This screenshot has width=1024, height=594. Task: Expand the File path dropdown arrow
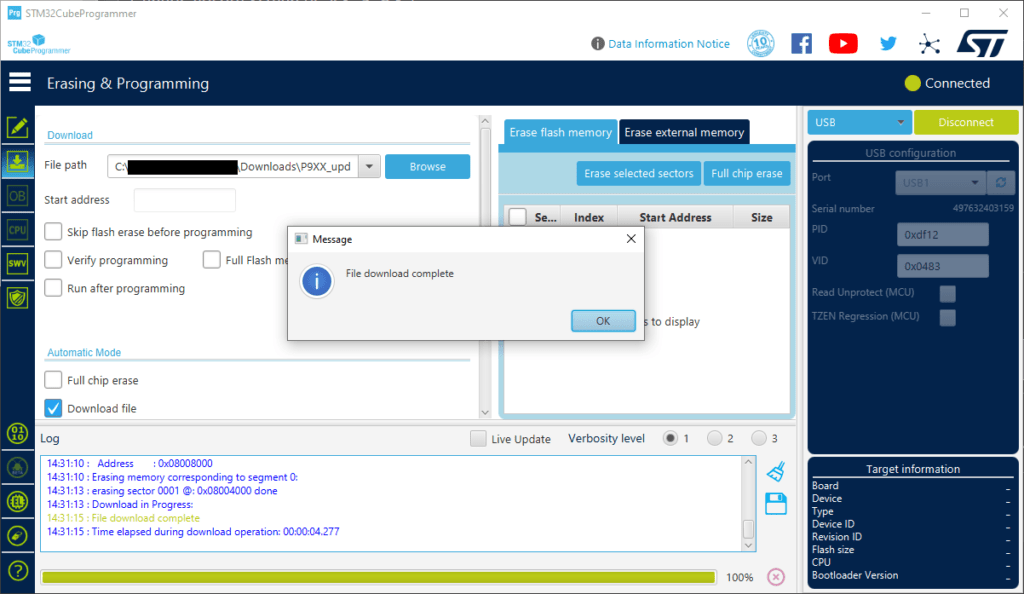pyautogui.click(x=369, y=166)
